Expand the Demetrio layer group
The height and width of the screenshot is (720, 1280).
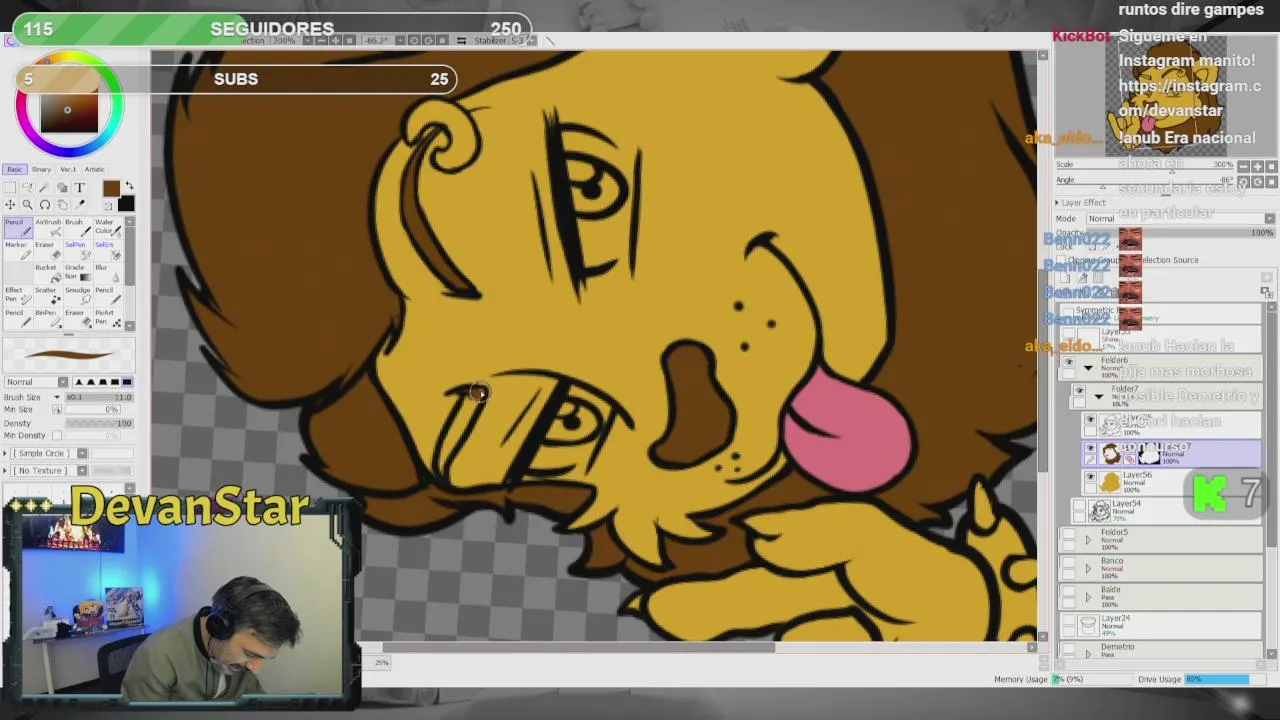(1089, 653)
